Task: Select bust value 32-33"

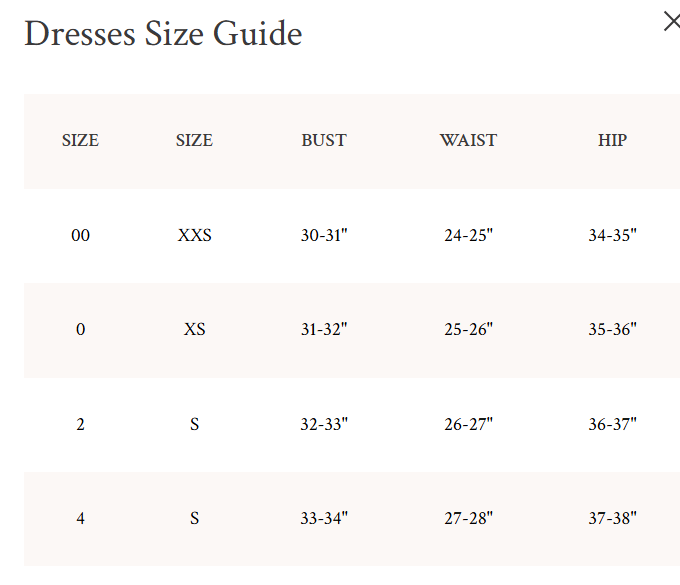Action: click(x=324, y=424)
